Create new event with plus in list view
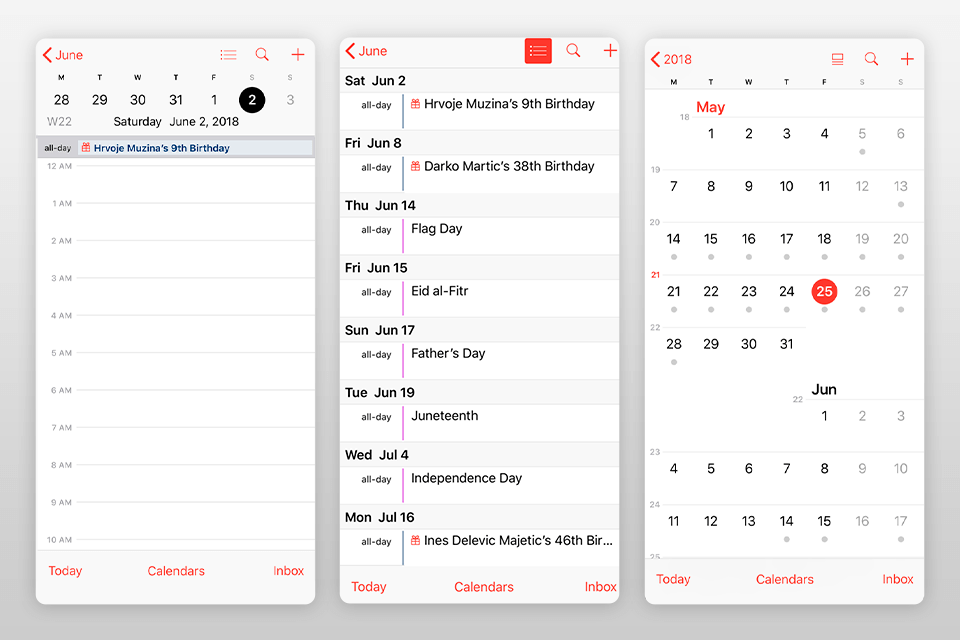 (609, 51)
